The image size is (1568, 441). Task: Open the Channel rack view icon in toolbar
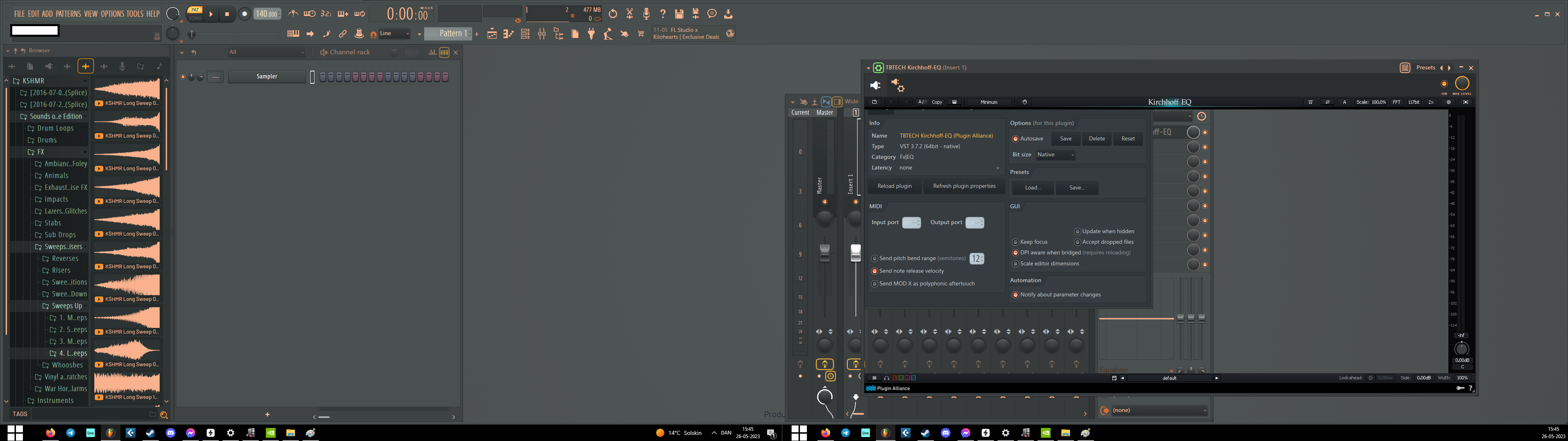(x=525, y=34)
